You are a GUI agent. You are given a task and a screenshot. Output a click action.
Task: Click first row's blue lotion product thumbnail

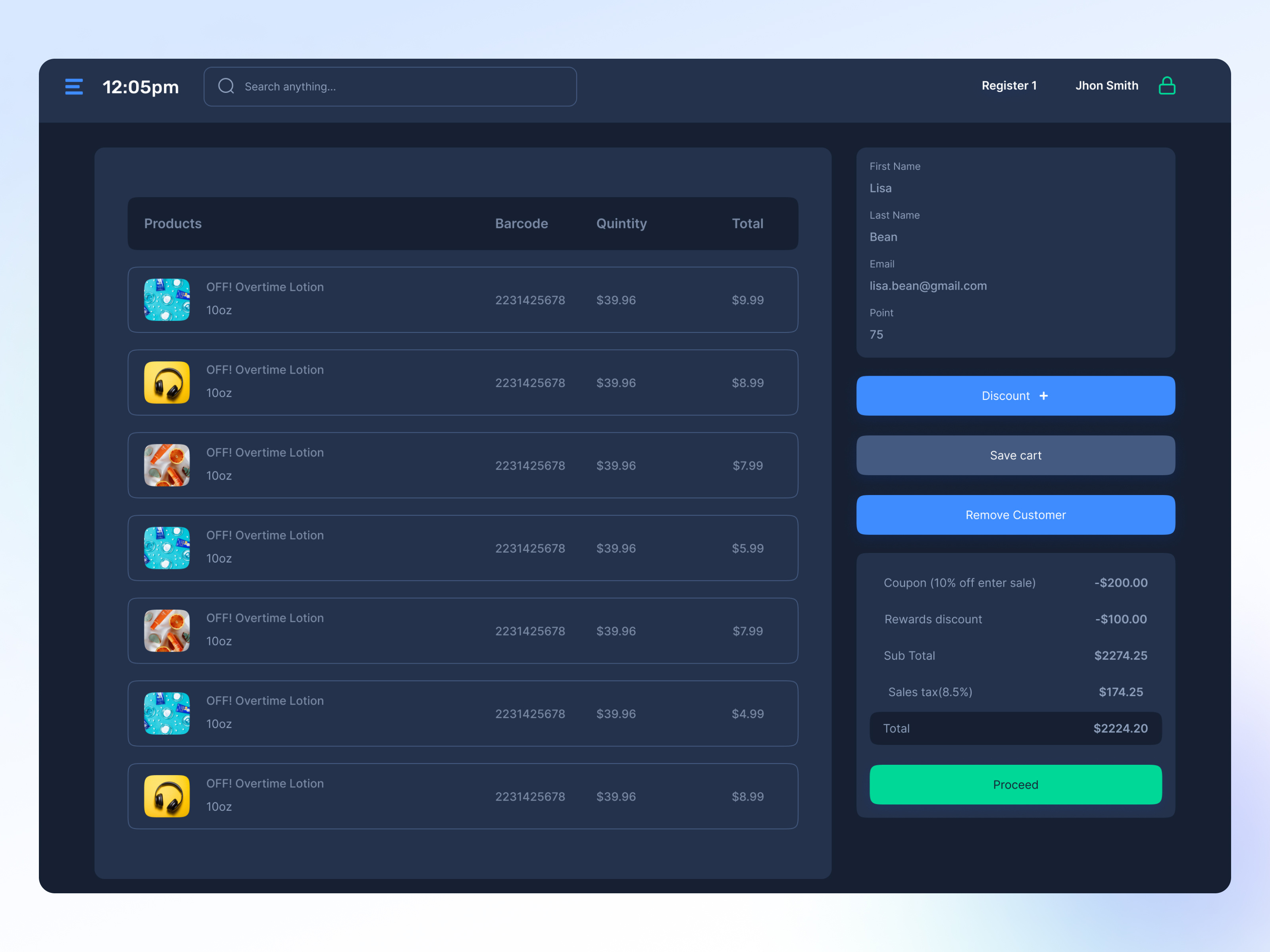coord(167,299)
